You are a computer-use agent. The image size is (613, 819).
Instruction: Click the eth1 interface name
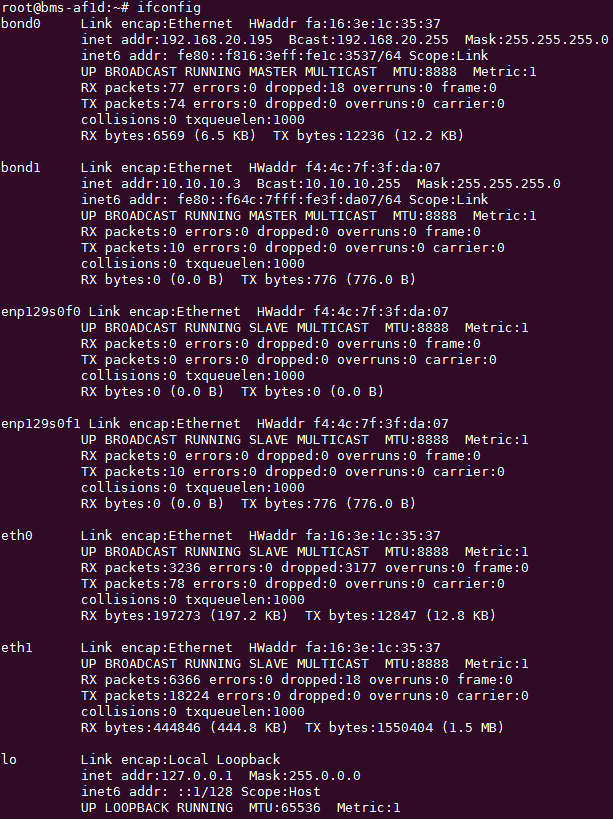(17, 648)
